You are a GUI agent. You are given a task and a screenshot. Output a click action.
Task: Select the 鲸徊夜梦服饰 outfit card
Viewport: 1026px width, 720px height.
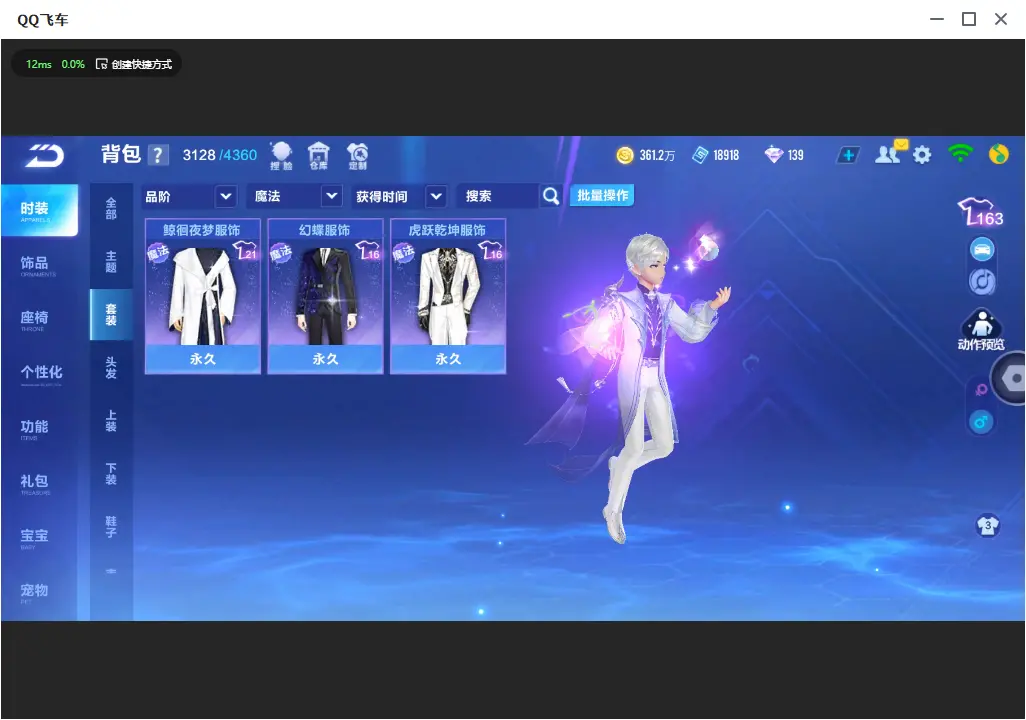pyautogui.click(x=202, y=296)
